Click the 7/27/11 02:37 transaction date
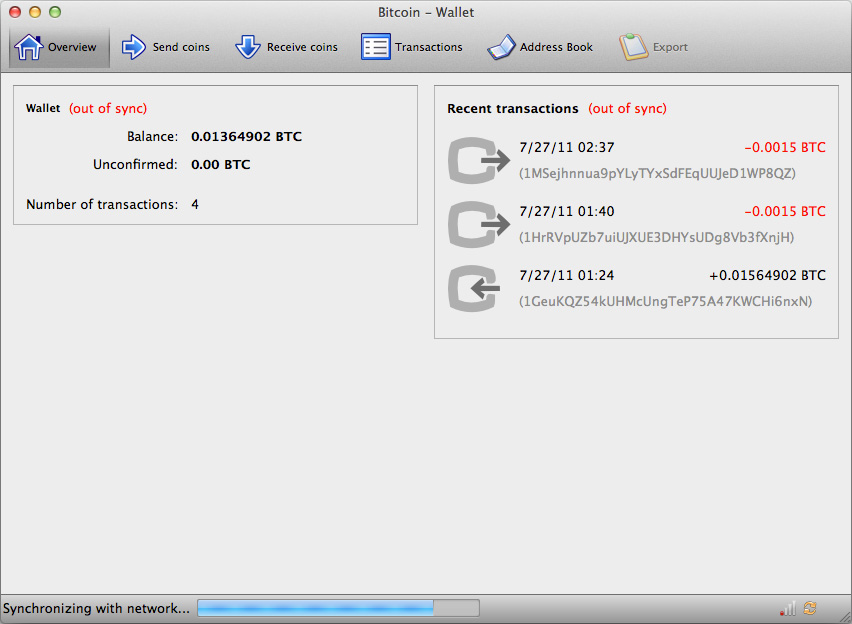The width and height of the screenshot is (852, 624). click(x=567, y=147)
